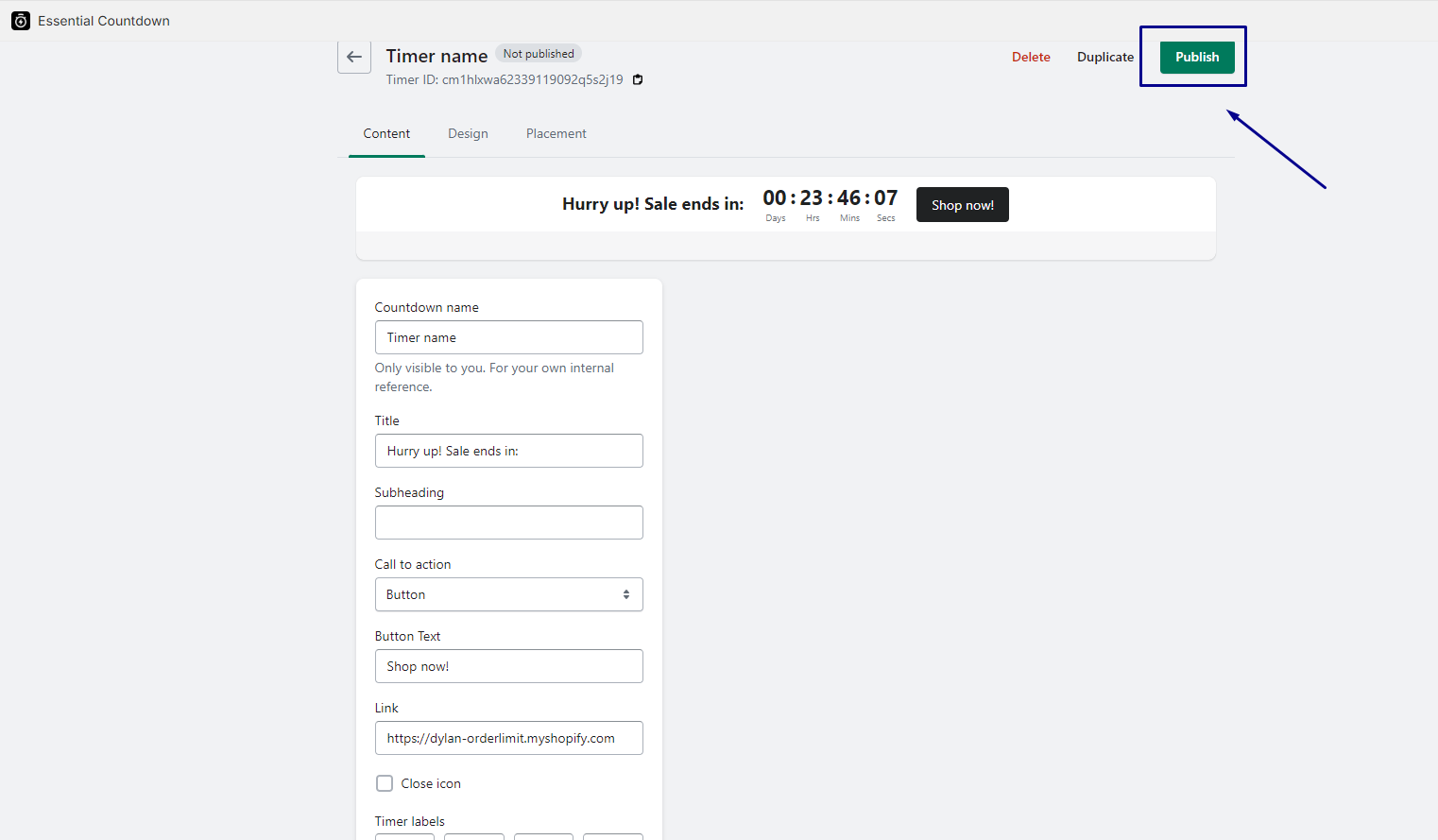Edit the Countdown name field

pos(509,337)
